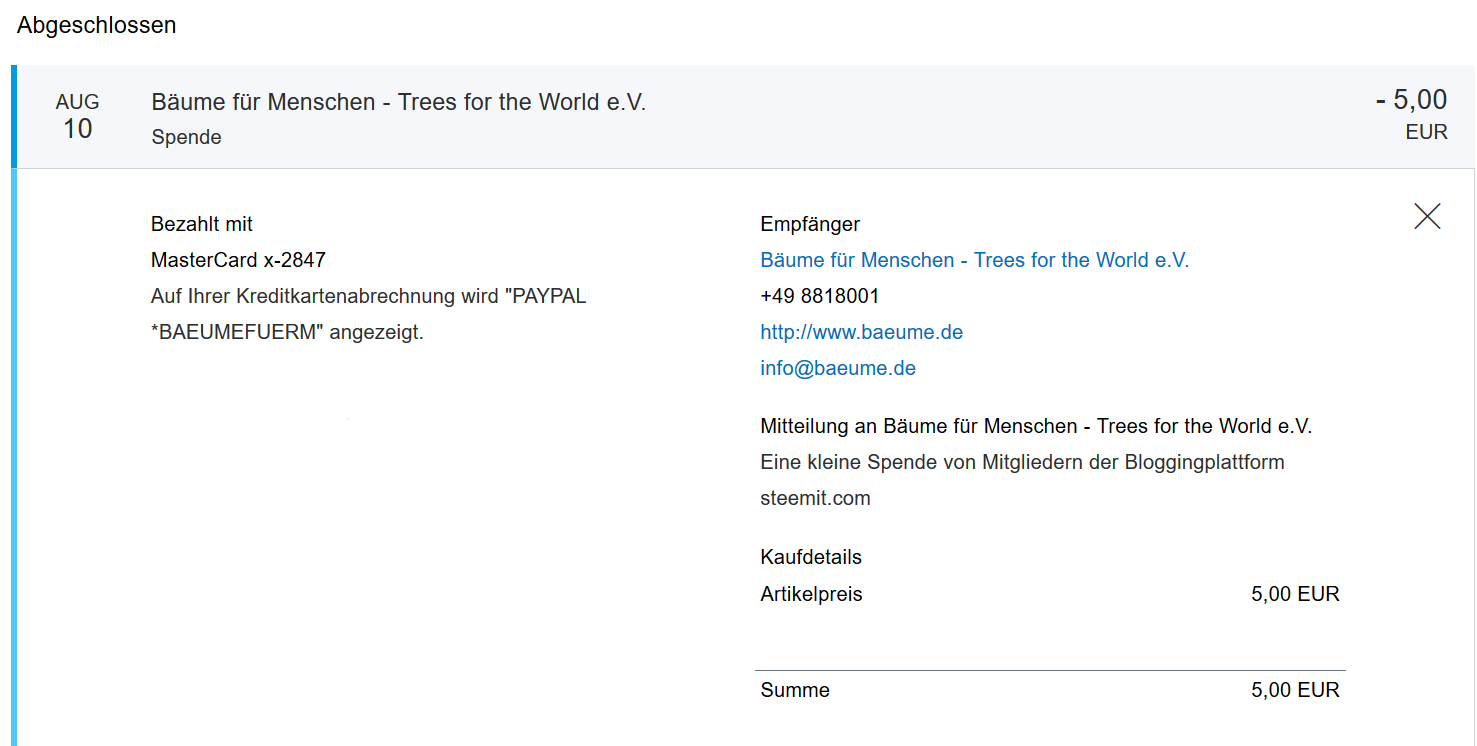
Task: Click the 'Empfänger' label
Action: click(x=810, y=224)
